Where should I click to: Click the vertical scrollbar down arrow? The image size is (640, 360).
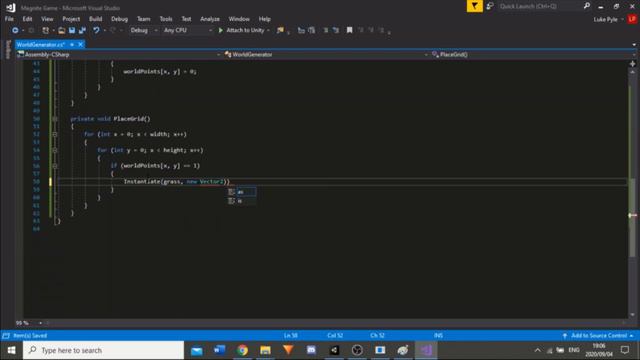(x=632, y=315)
